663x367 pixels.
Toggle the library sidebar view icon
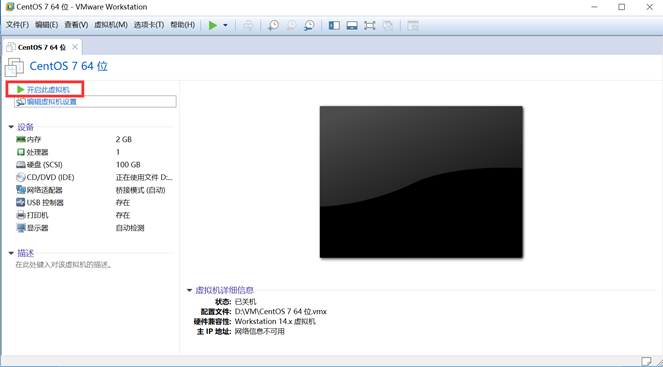tap(334, 25)
